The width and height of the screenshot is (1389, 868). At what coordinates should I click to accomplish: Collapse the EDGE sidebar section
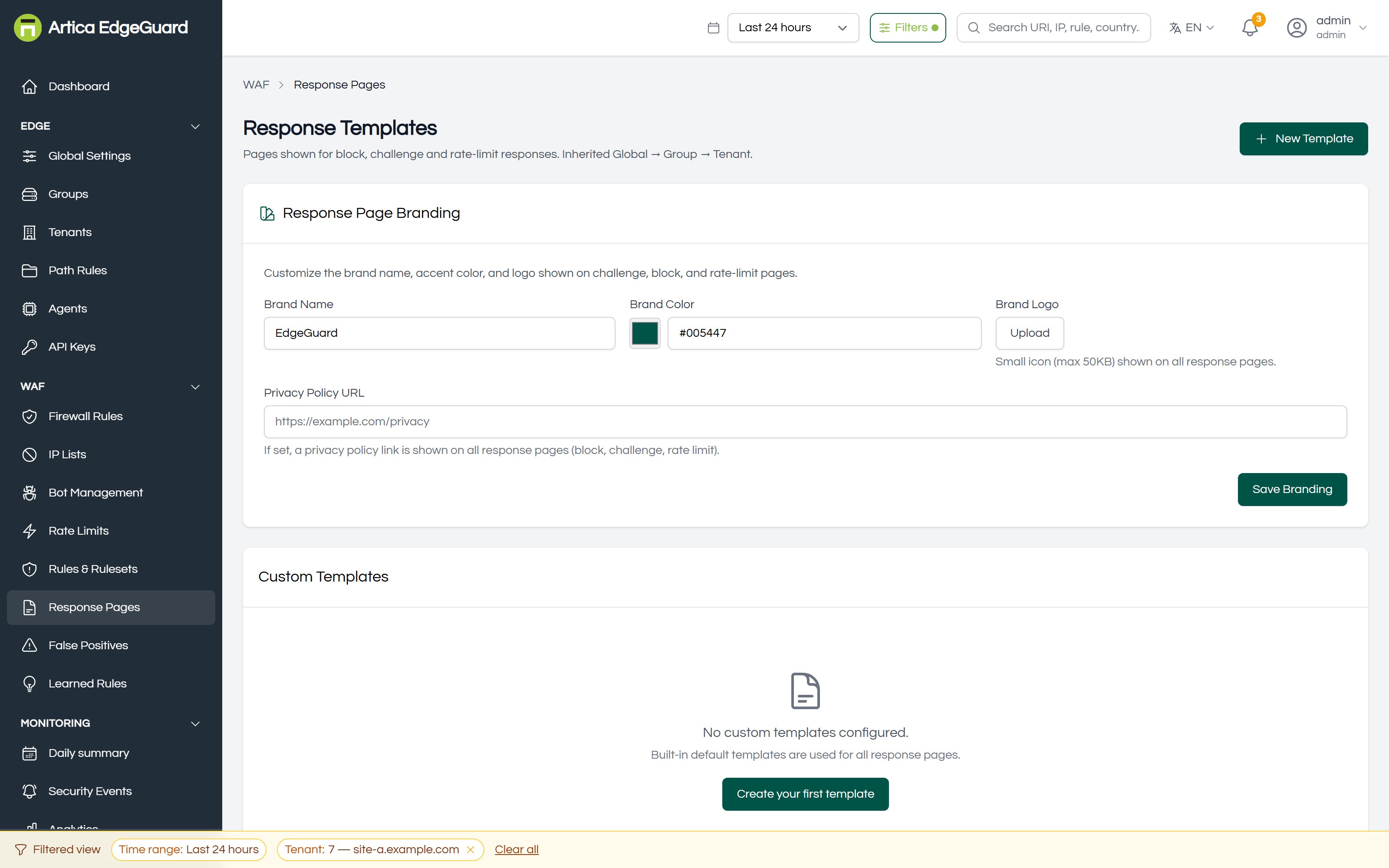click(x=111, y=126)
